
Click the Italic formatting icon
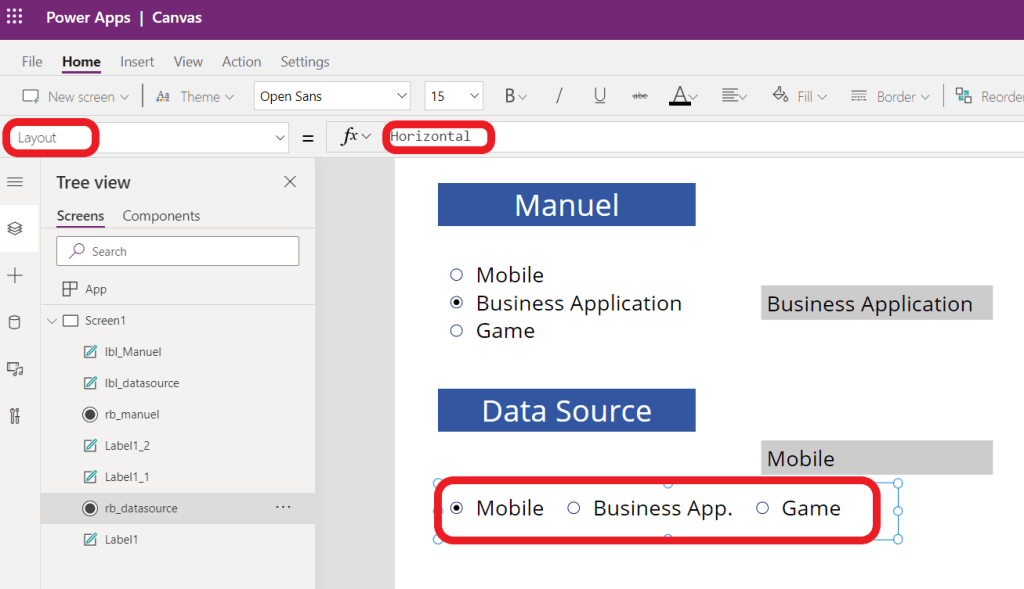pos(559,96)
